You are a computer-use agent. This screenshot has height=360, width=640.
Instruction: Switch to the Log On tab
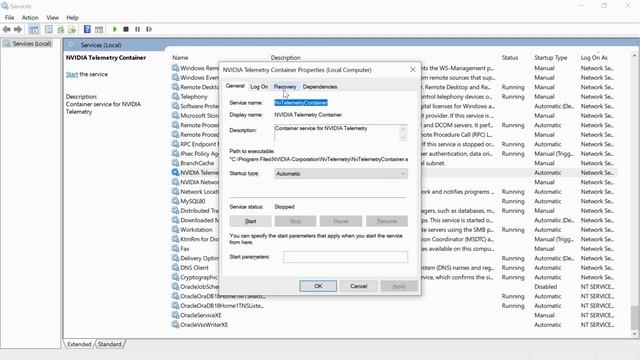pos(259,87)
